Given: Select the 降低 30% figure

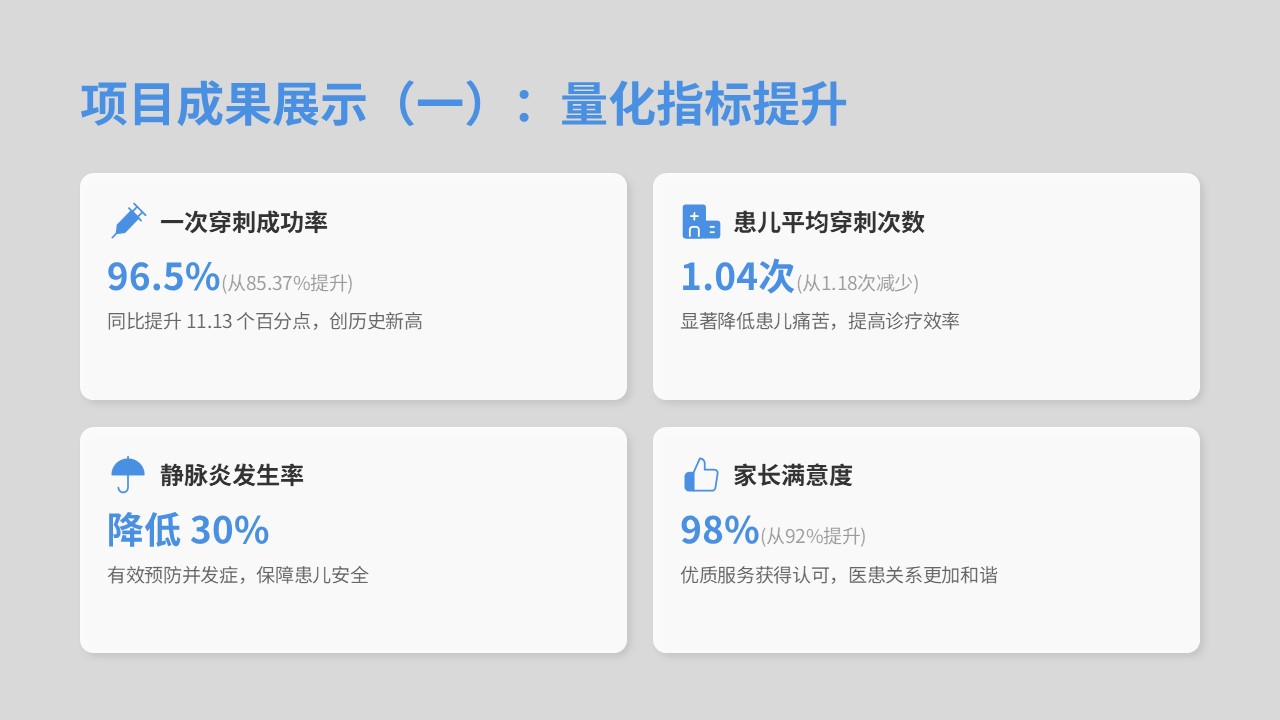Looking at the screenshot, I should [x=188, y=530].
